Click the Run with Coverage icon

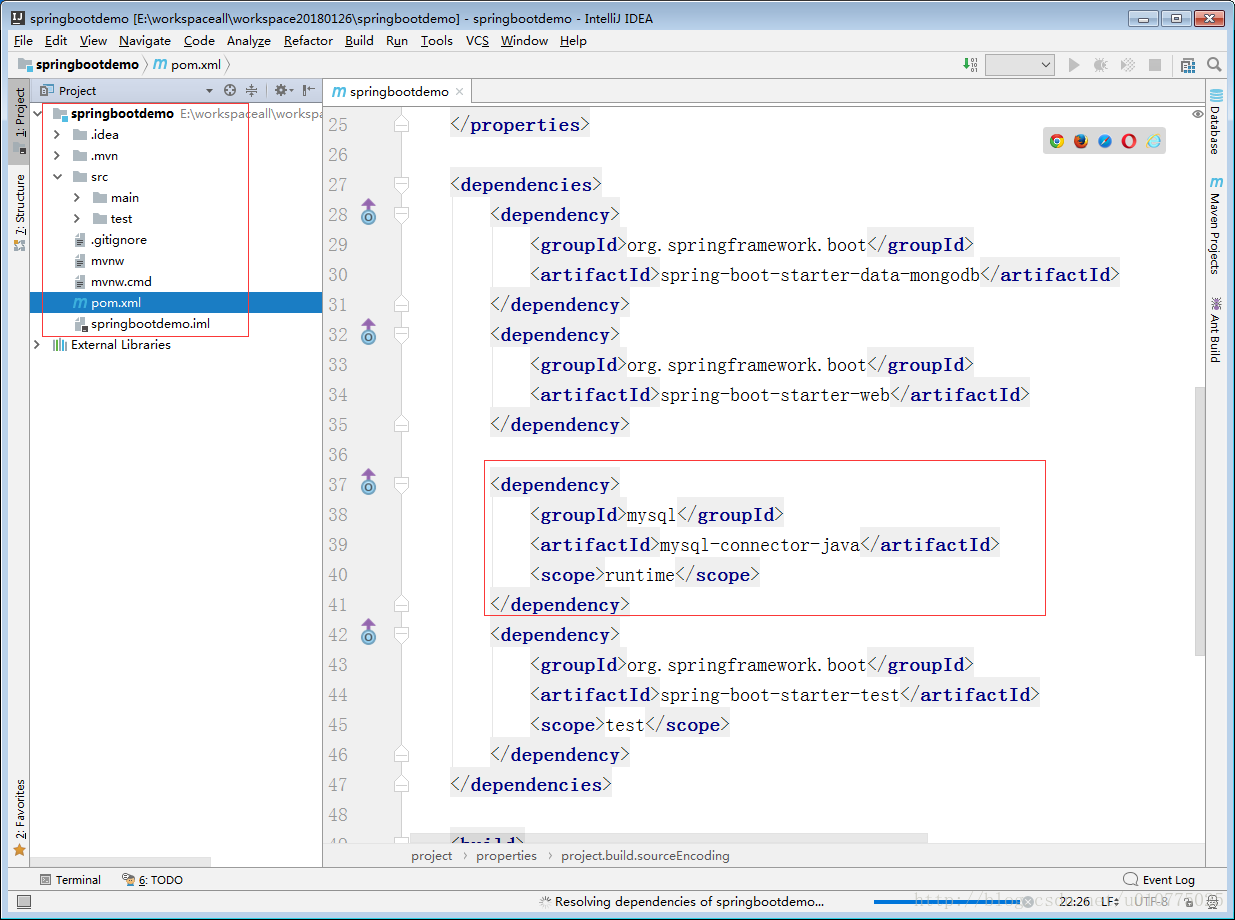click(x=1128, y=64)
